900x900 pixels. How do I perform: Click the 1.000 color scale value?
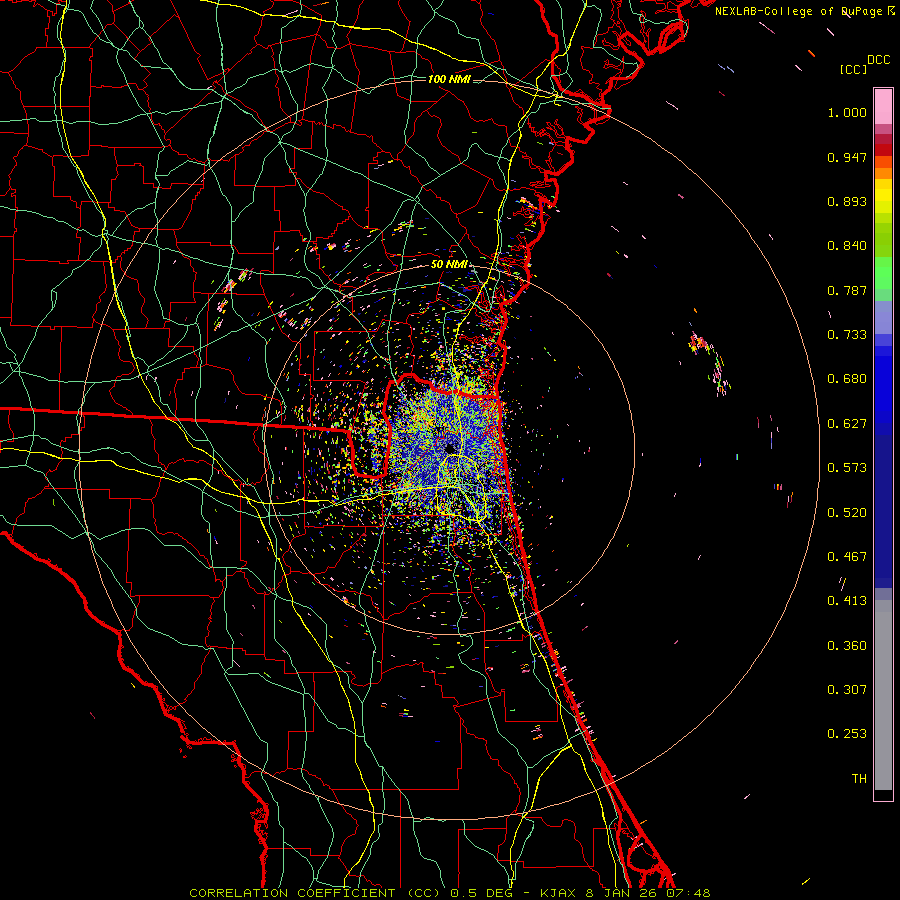coord(847,112)
